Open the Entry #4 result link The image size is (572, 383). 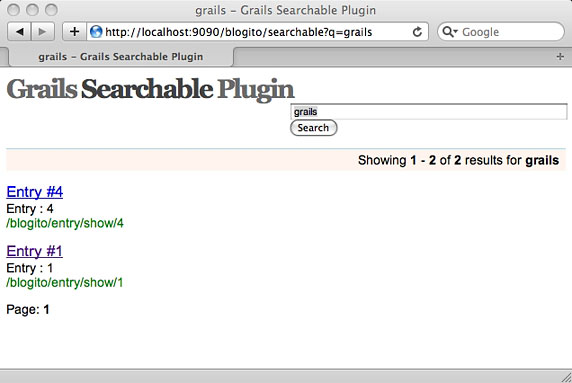coord(35,192)
